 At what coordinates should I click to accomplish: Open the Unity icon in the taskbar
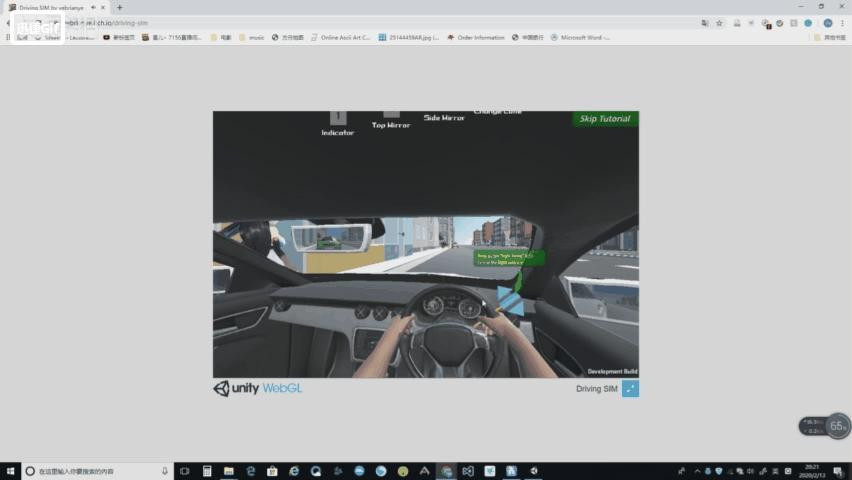[534, 471]
